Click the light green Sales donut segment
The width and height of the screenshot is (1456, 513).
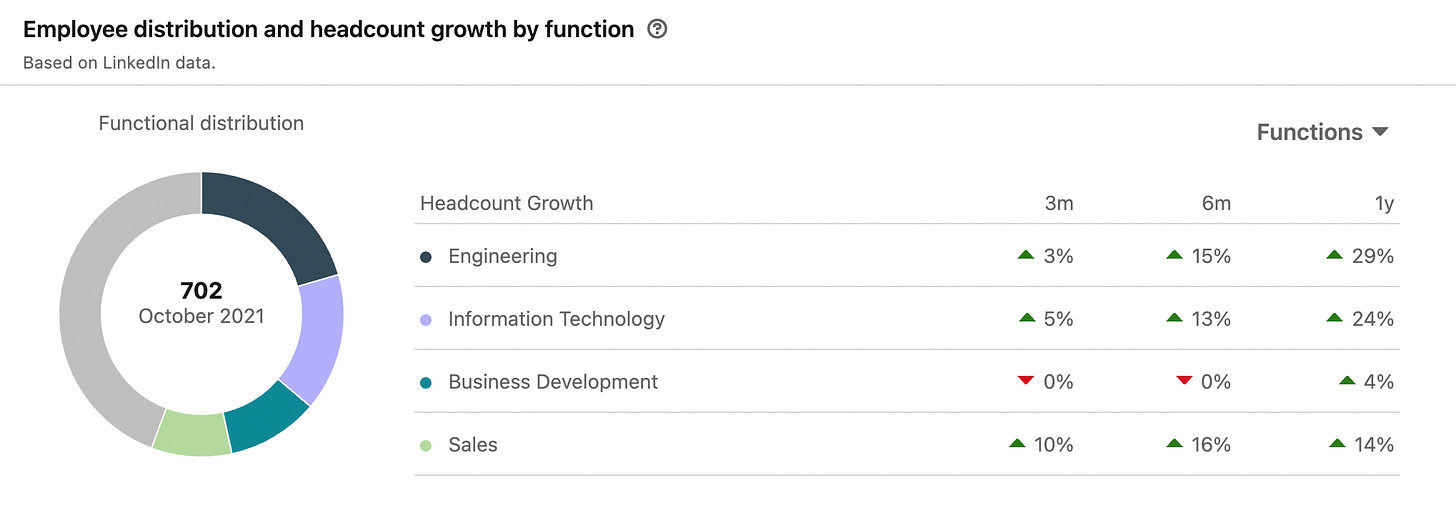192,435
